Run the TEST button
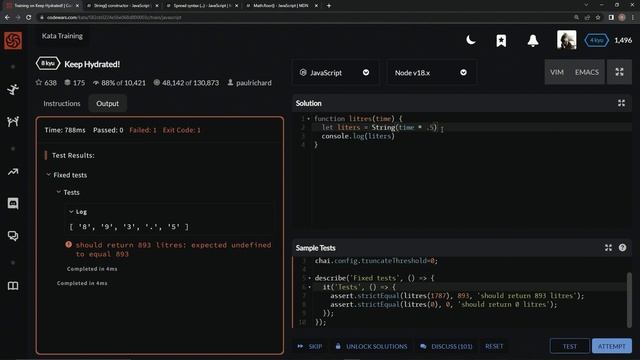The height and width of the screenshot is (360, 640). pos(570,346)
